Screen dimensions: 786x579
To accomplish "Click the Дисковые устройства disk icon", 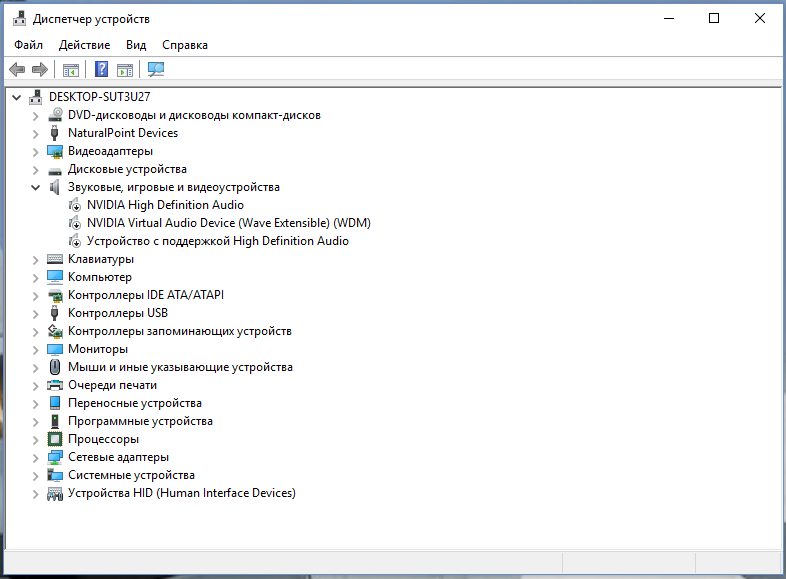I will click(x=55, y=171).
